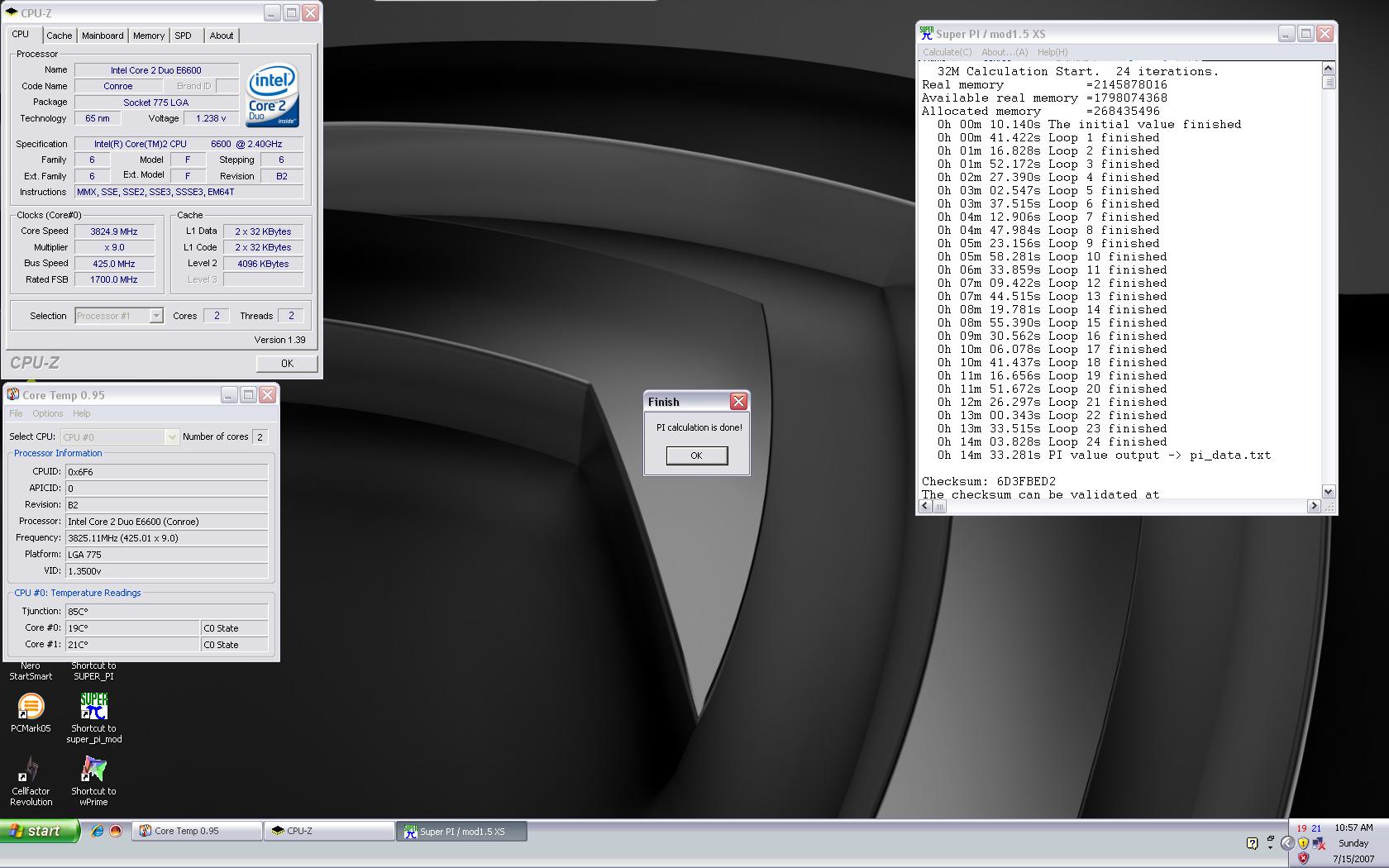Switch to the Memory tab in CPU-Z
Image resolution: width=1389 pixels, height=868 pixels.
(149, 36)
